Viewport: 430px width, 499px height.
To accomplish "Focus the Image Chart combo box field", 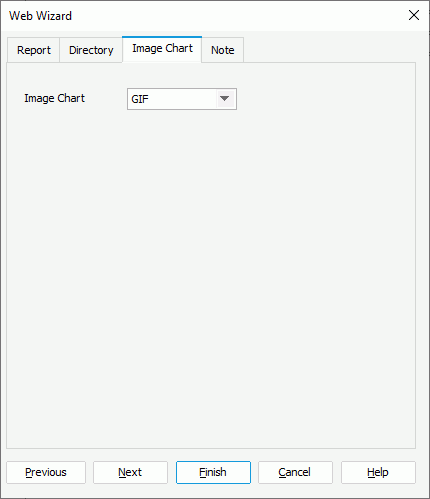I will (x=182, y=99).
